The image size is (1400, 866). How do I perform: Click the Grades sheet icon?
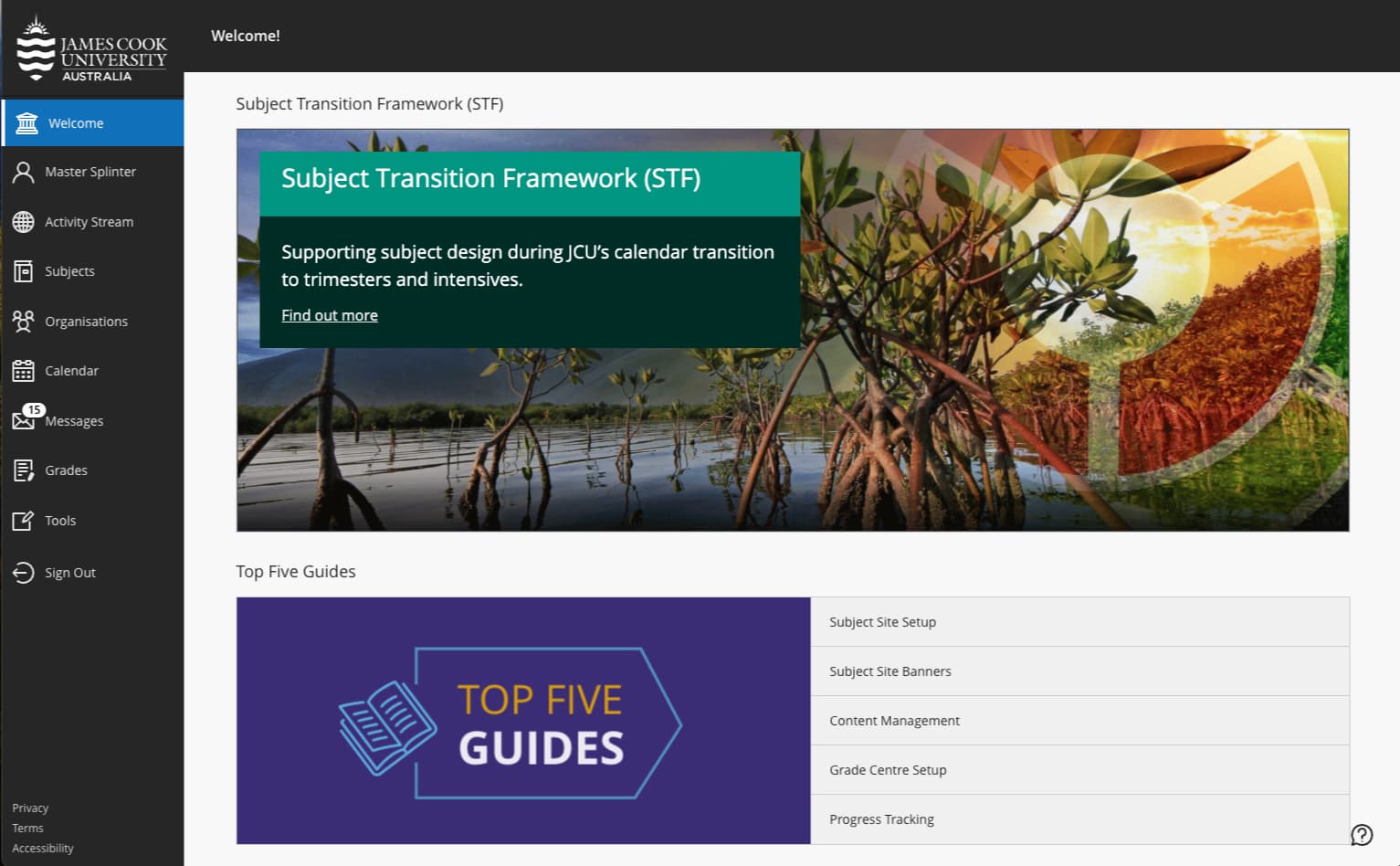click(23, 470)
